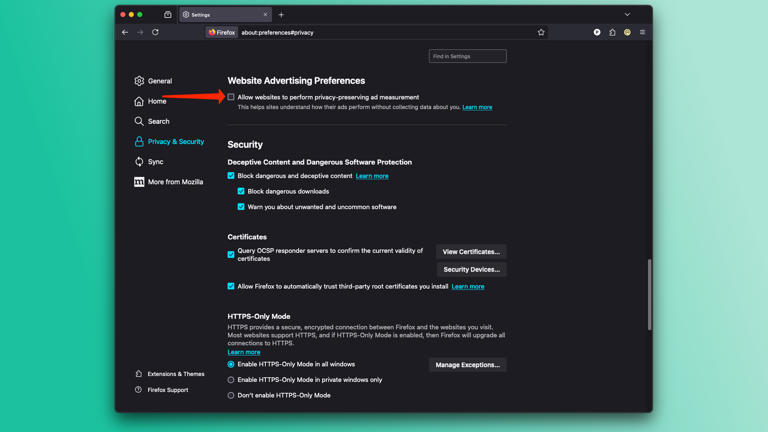Select the Settings browser tab

pos(225,15)
